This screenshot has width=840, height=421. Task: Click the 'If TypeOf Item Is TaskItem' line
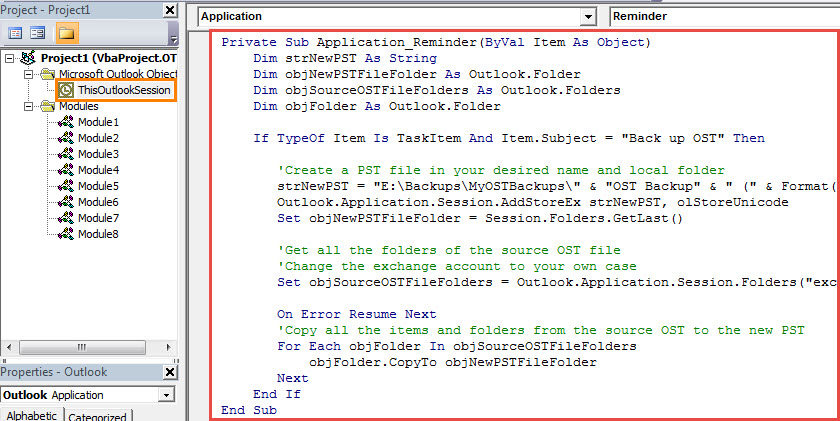(x=509, y=139)
